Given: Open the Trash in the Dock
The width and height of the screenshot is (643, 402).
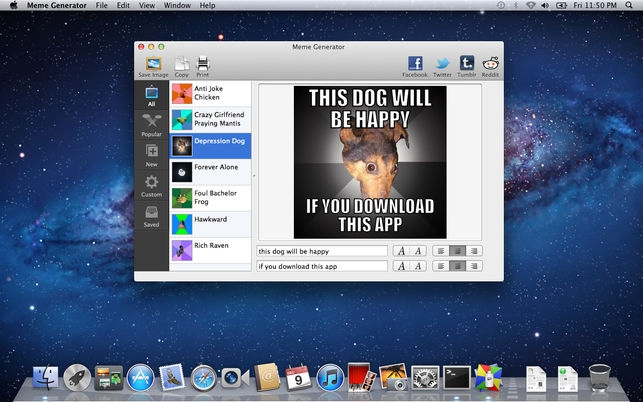Looking at the screenshot, I should click(x=600, y=377).
